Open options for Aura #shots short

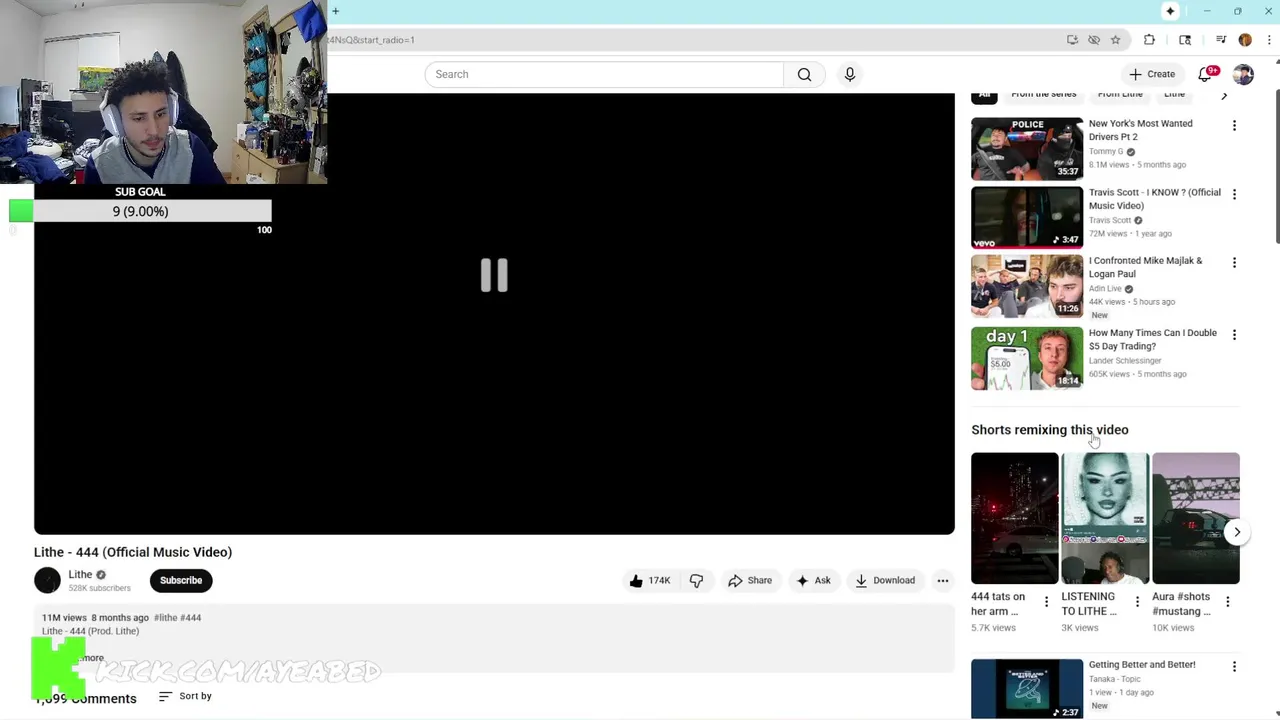pyautogui.click(x=1228, y=602)
